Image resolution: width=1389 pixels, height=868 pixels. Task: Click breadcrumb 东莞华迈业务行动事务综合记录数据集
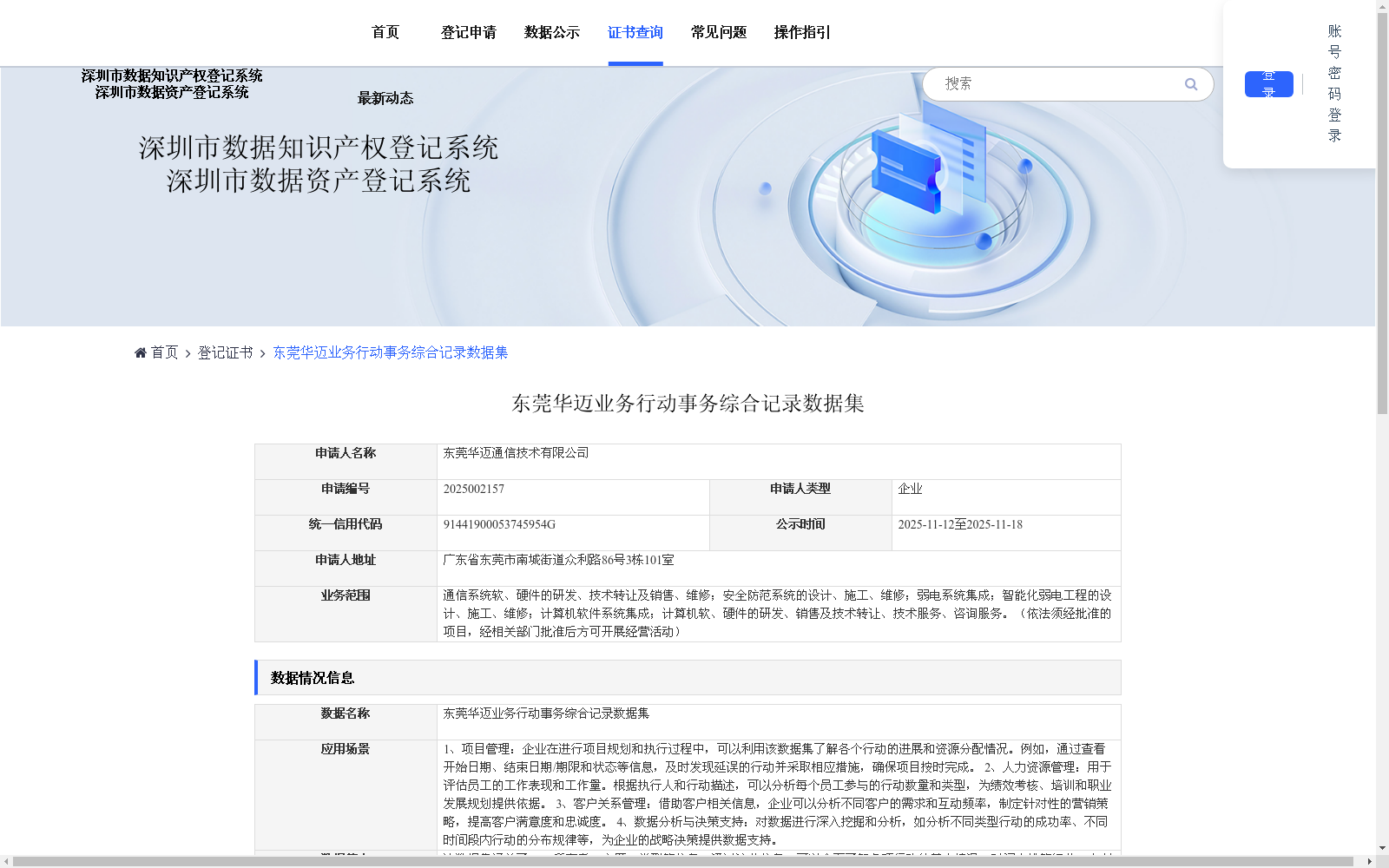click(391, 352)
